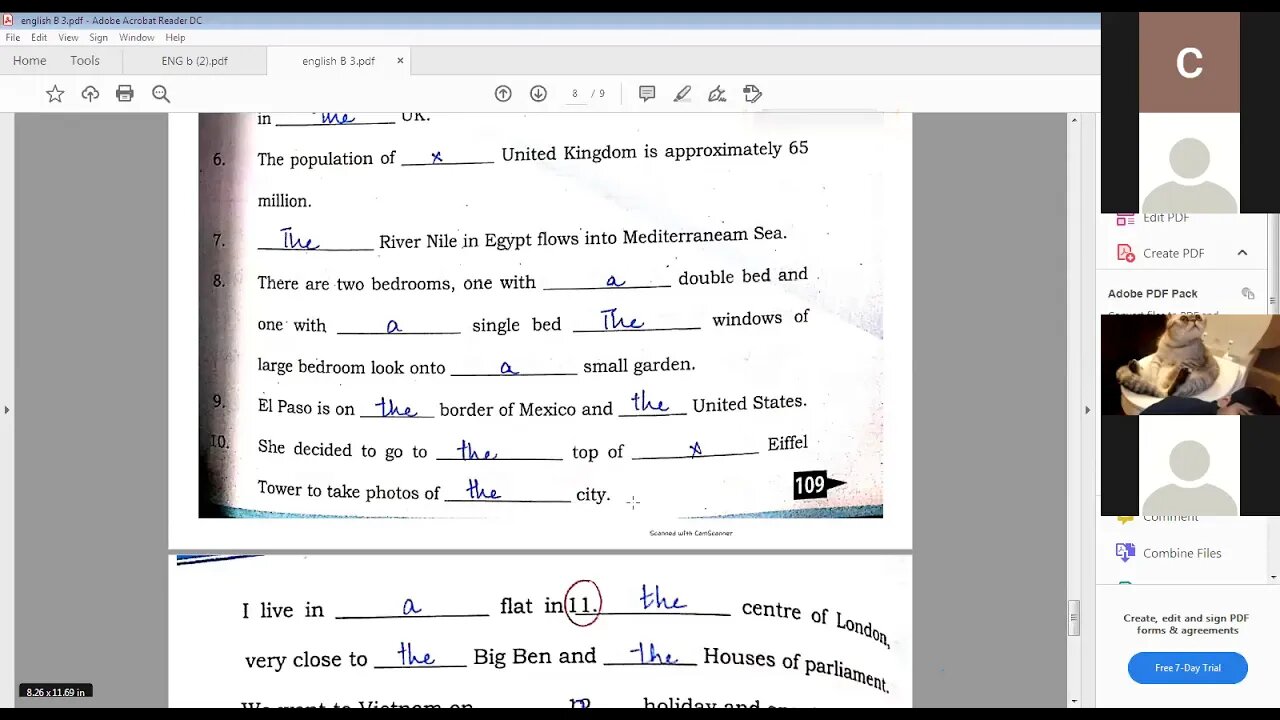
Task: Open the find text magnifier tool
Action: click(161, 94)
